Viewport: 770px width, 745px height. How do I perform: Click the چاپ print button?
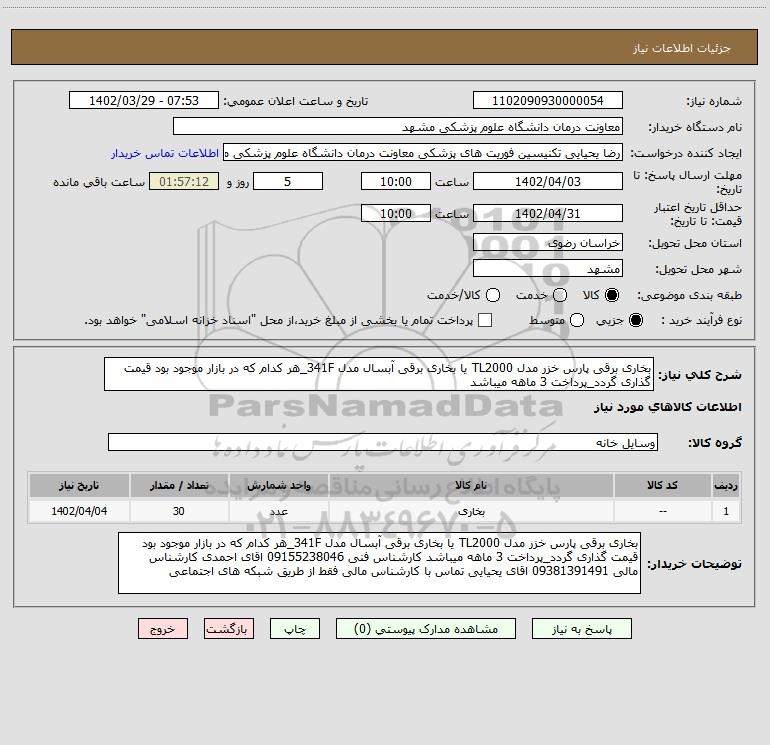click(x=295, y=629)
